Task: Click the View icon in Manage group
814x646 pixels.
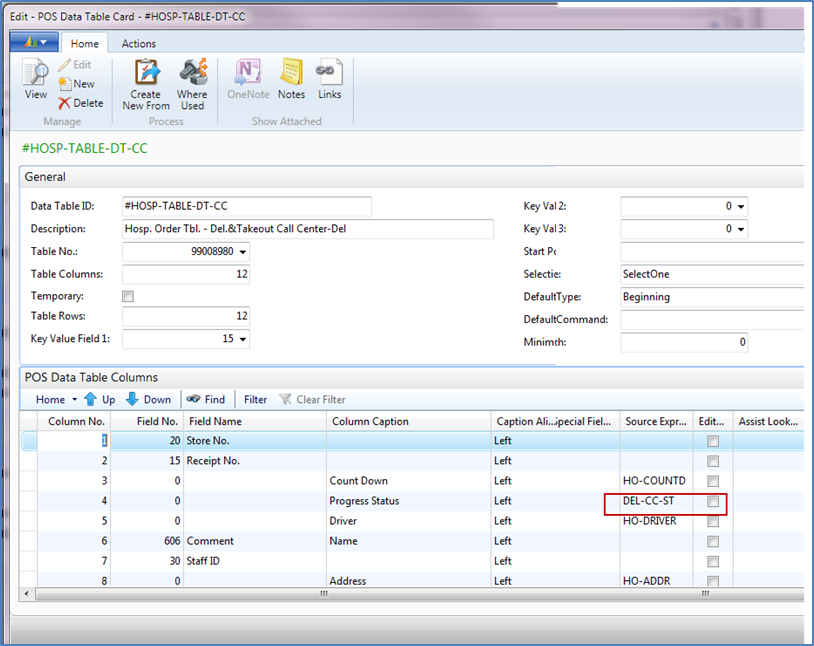Action: click(x=36, y=79)
